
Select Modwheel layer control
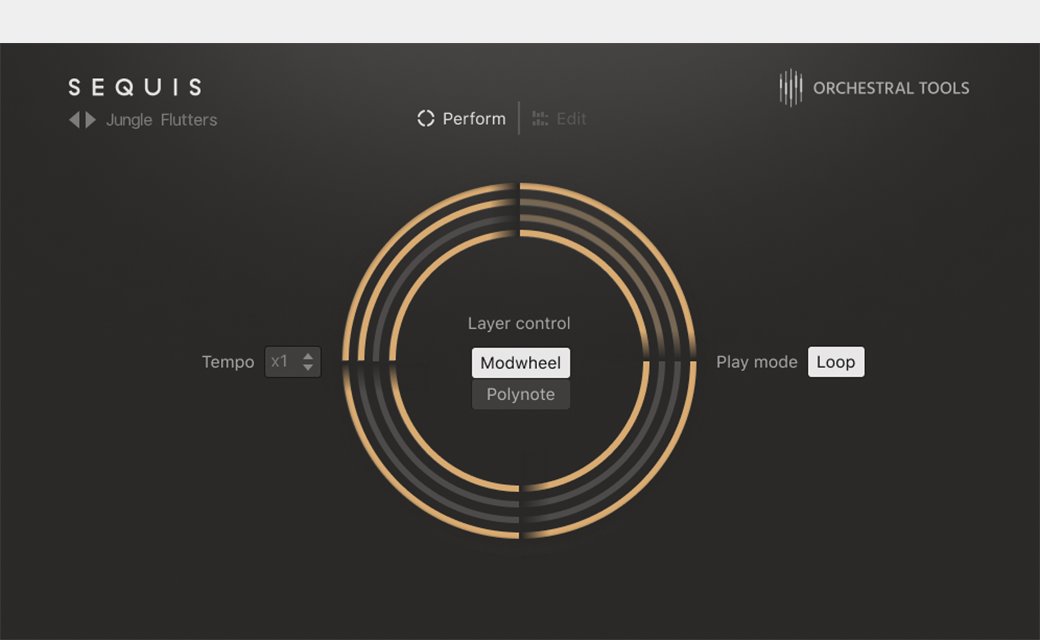point(521,363)
